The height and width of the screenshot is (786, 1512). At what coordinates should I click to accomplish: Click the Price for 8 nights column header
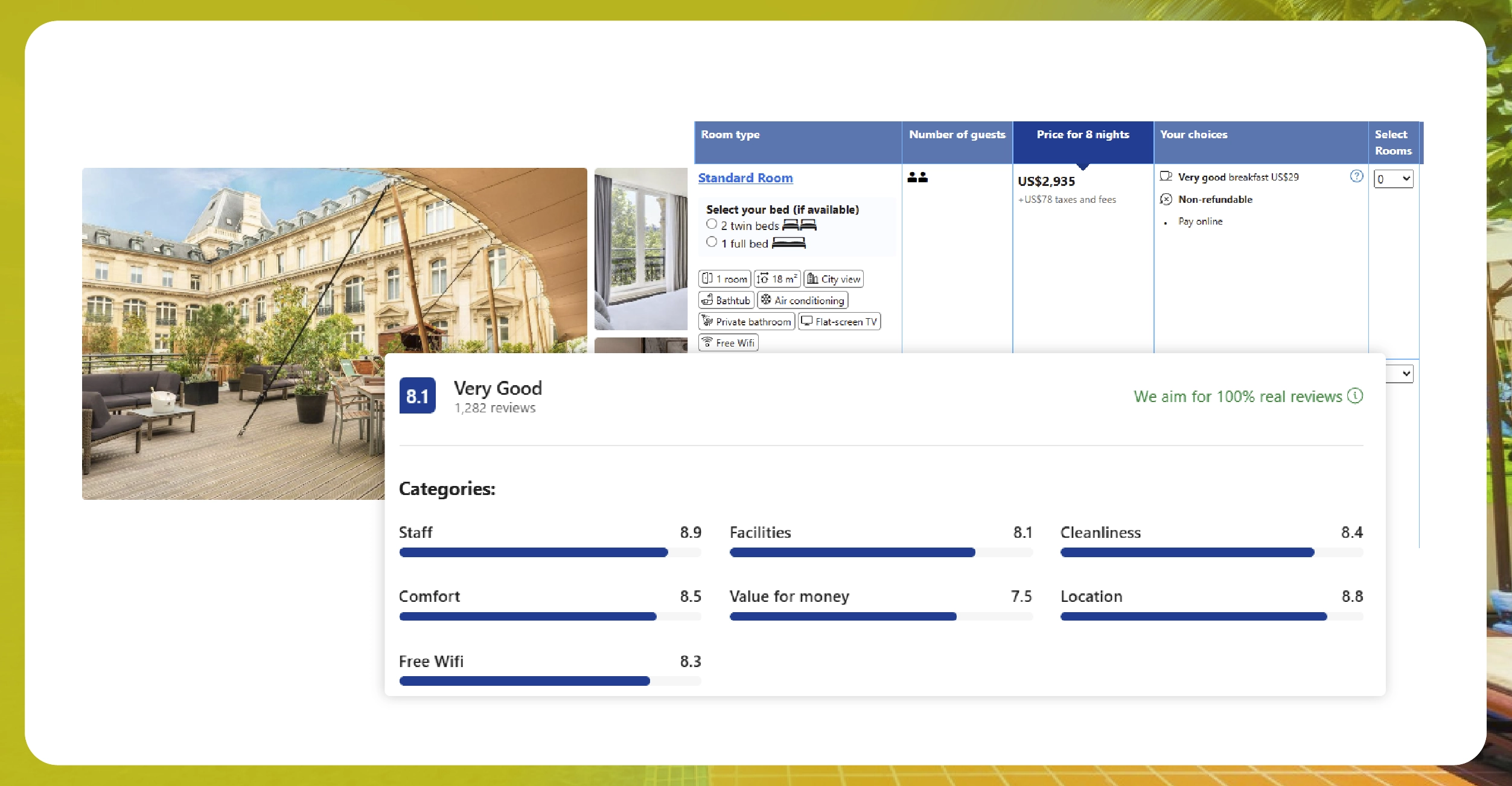tap(1082, 135)
